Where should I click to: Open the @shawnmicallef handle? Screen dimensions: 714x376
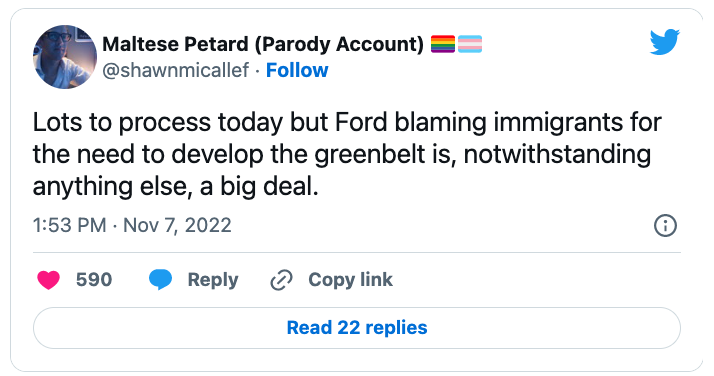pyautogui.click(x=176, y=71)
